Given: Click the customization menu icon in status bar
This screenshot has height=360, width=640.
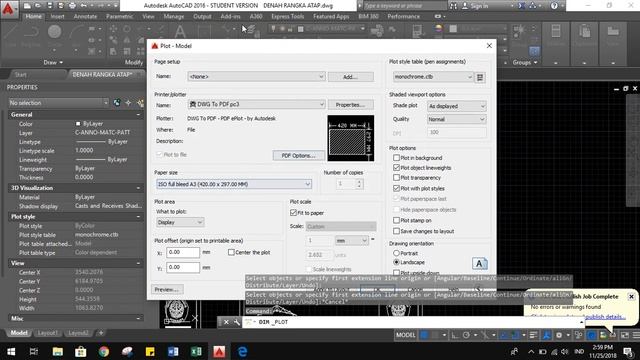Looking at the screenshot, I should click(x=636, y=335).
